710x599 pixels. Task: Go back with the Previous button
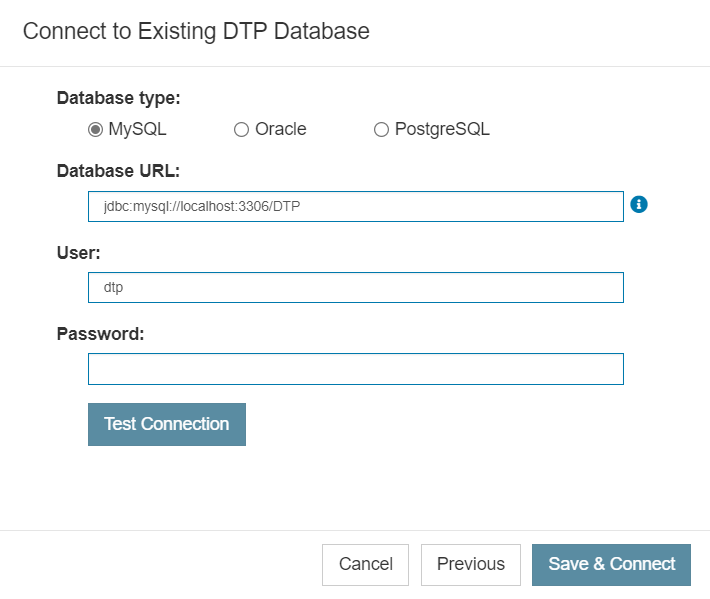(471, 565)
